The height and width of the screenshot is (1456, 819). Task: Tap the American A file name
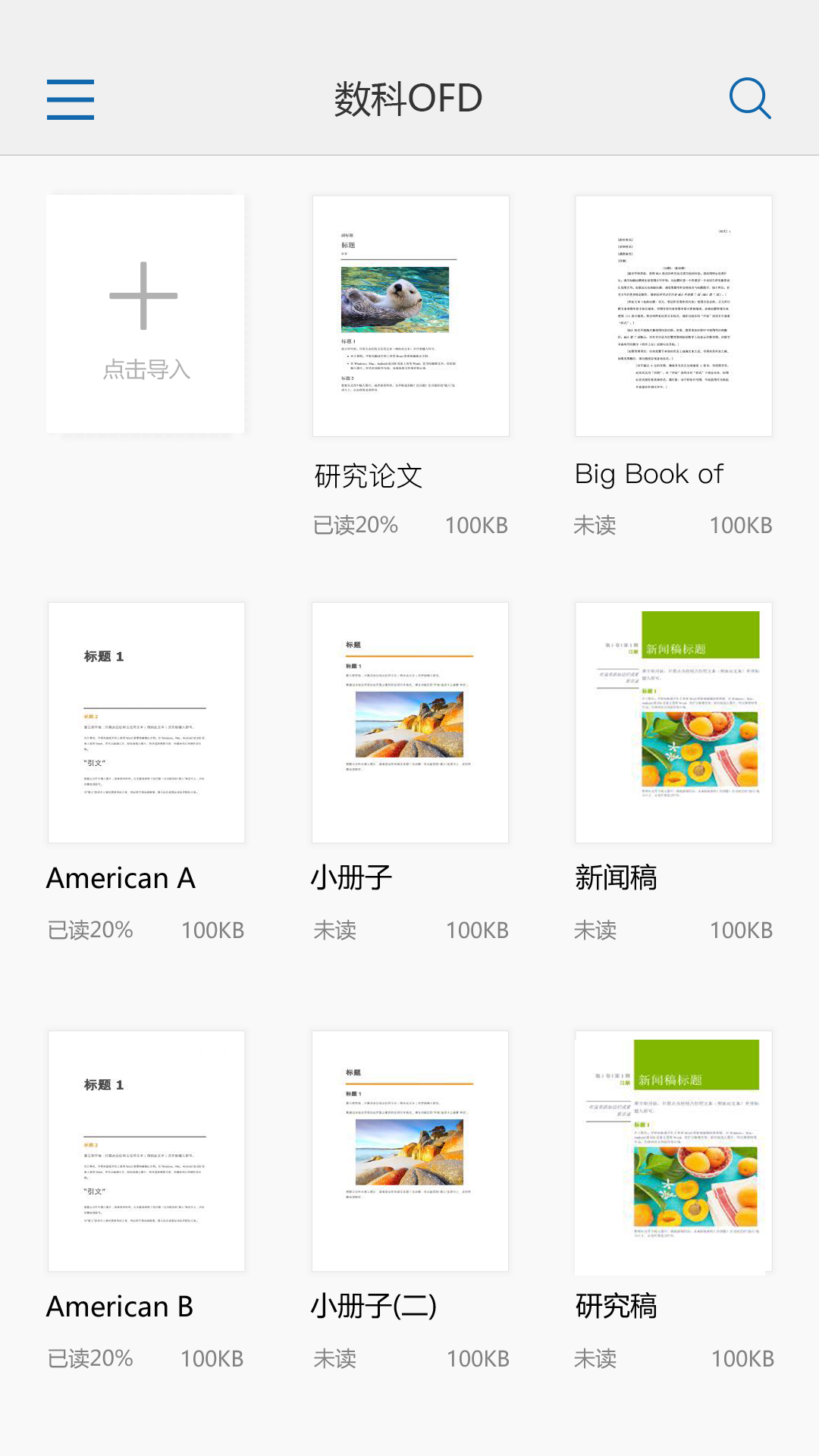point(121,878)
